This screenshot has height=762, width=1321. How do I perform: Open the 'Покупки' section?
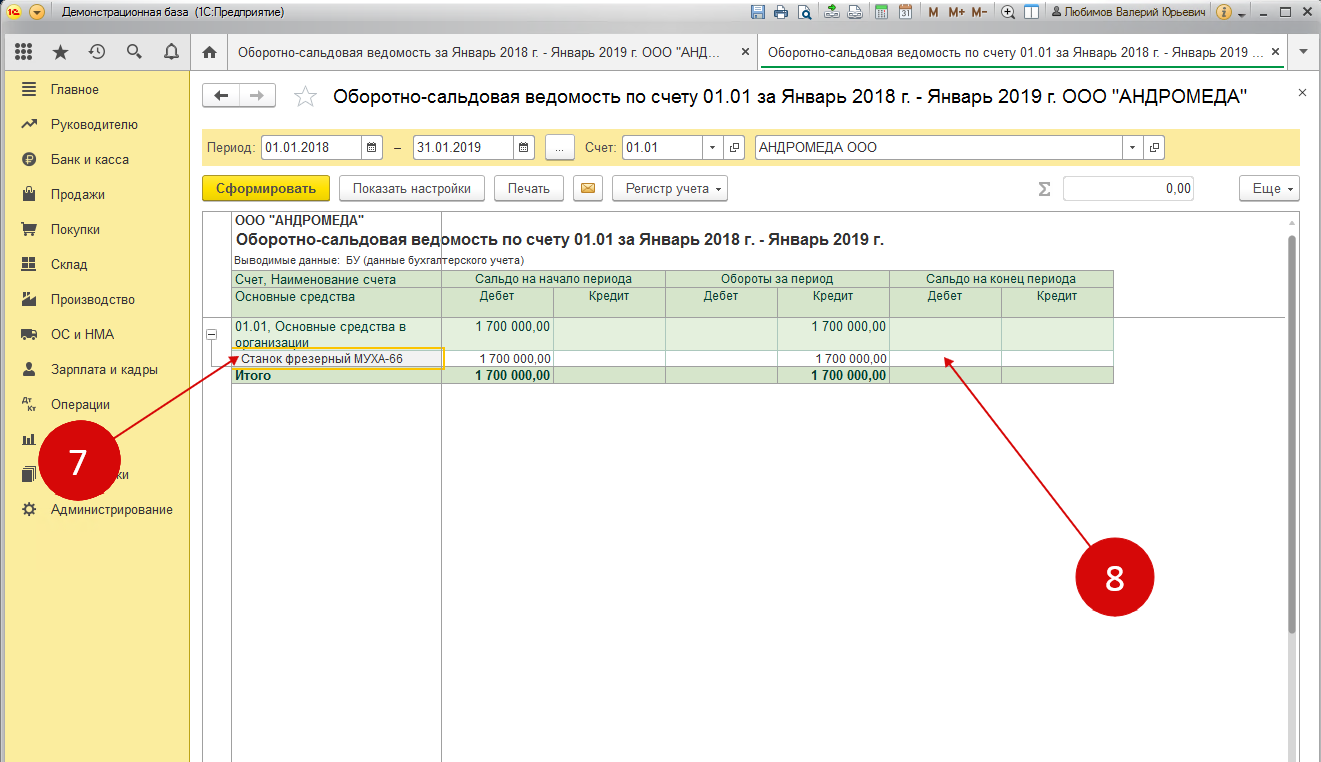[76, 229]
